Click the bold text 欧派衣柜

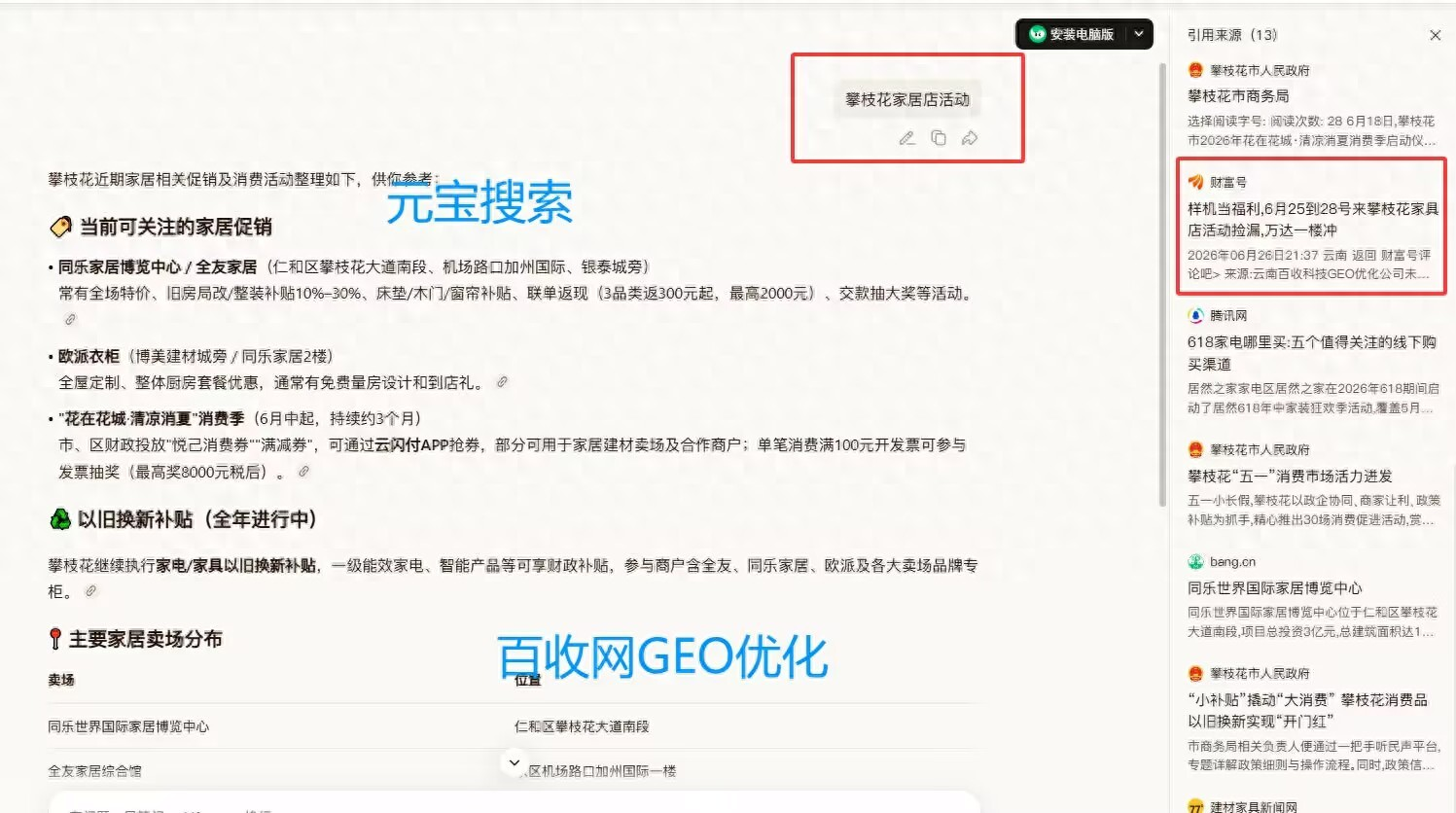point(89,357)
